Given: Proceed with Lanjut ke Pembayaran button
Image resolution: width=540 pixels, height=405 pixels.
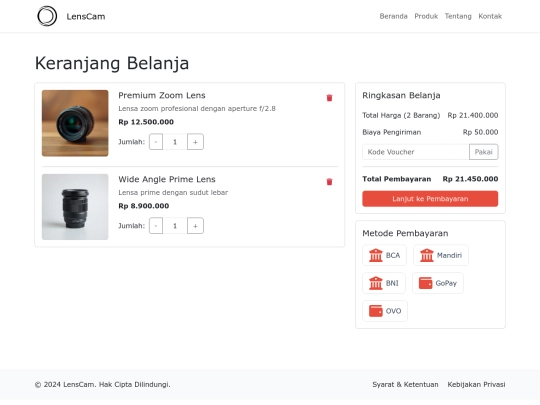Looking at the screenshot, I should [430, 199].
